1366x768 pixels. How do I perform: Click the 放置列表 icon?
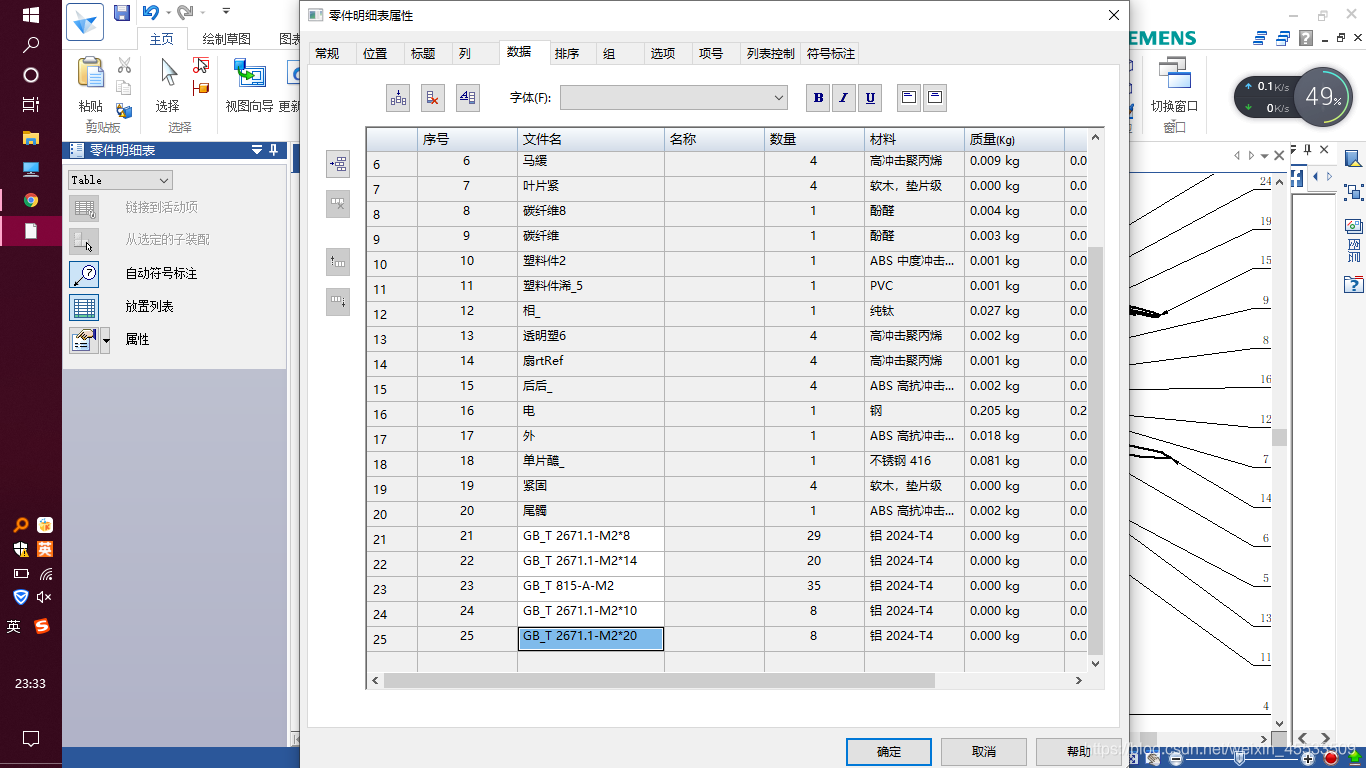(x=84, y=307)
